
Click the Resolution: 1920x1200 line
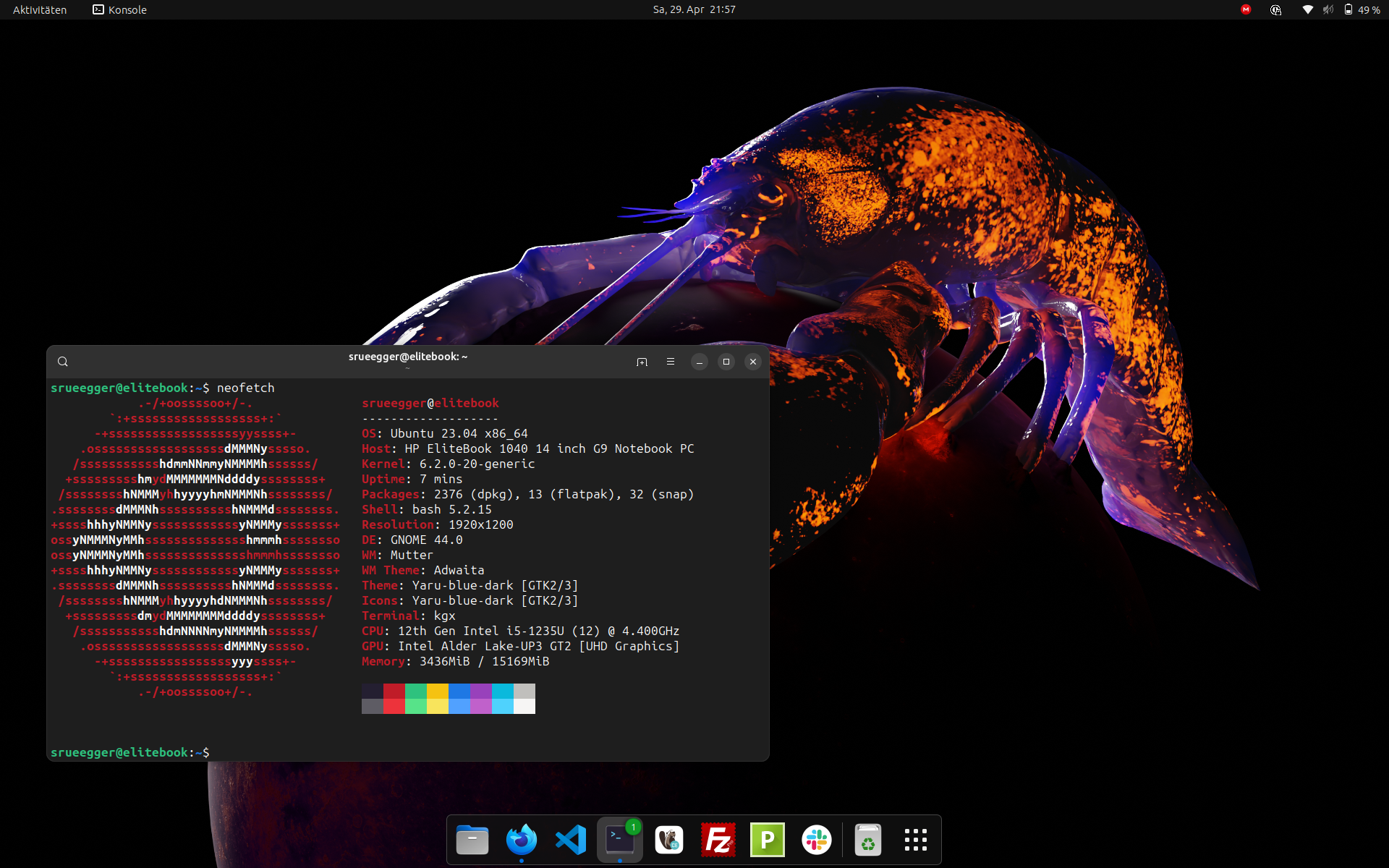438,524
